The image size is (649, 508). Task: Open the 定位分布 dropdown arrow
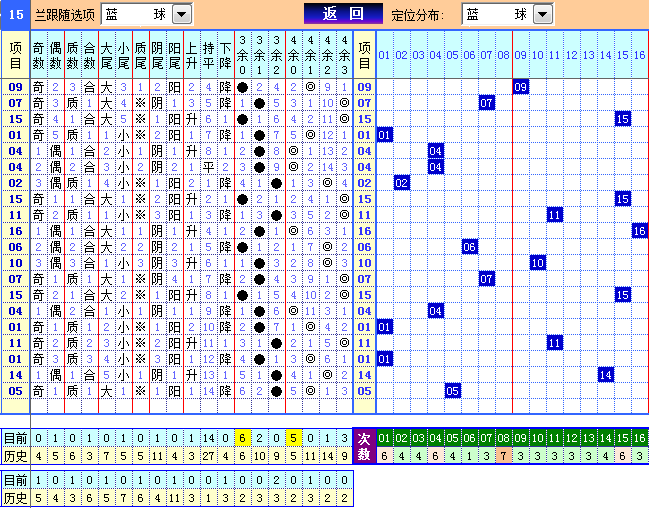[543, 15]
